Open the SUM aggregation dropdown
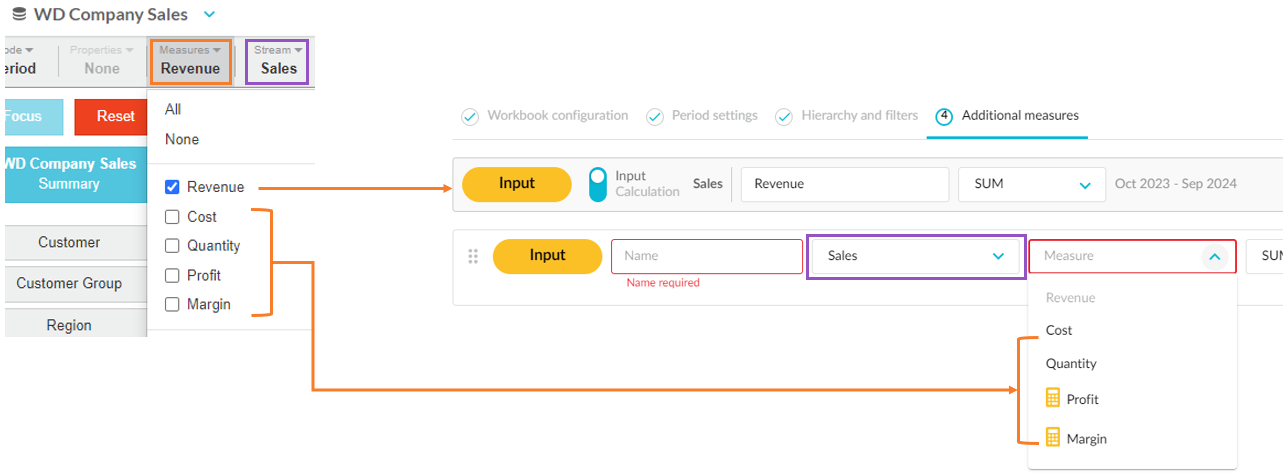Screen dimensions: 1283x476 [1031, 184]
